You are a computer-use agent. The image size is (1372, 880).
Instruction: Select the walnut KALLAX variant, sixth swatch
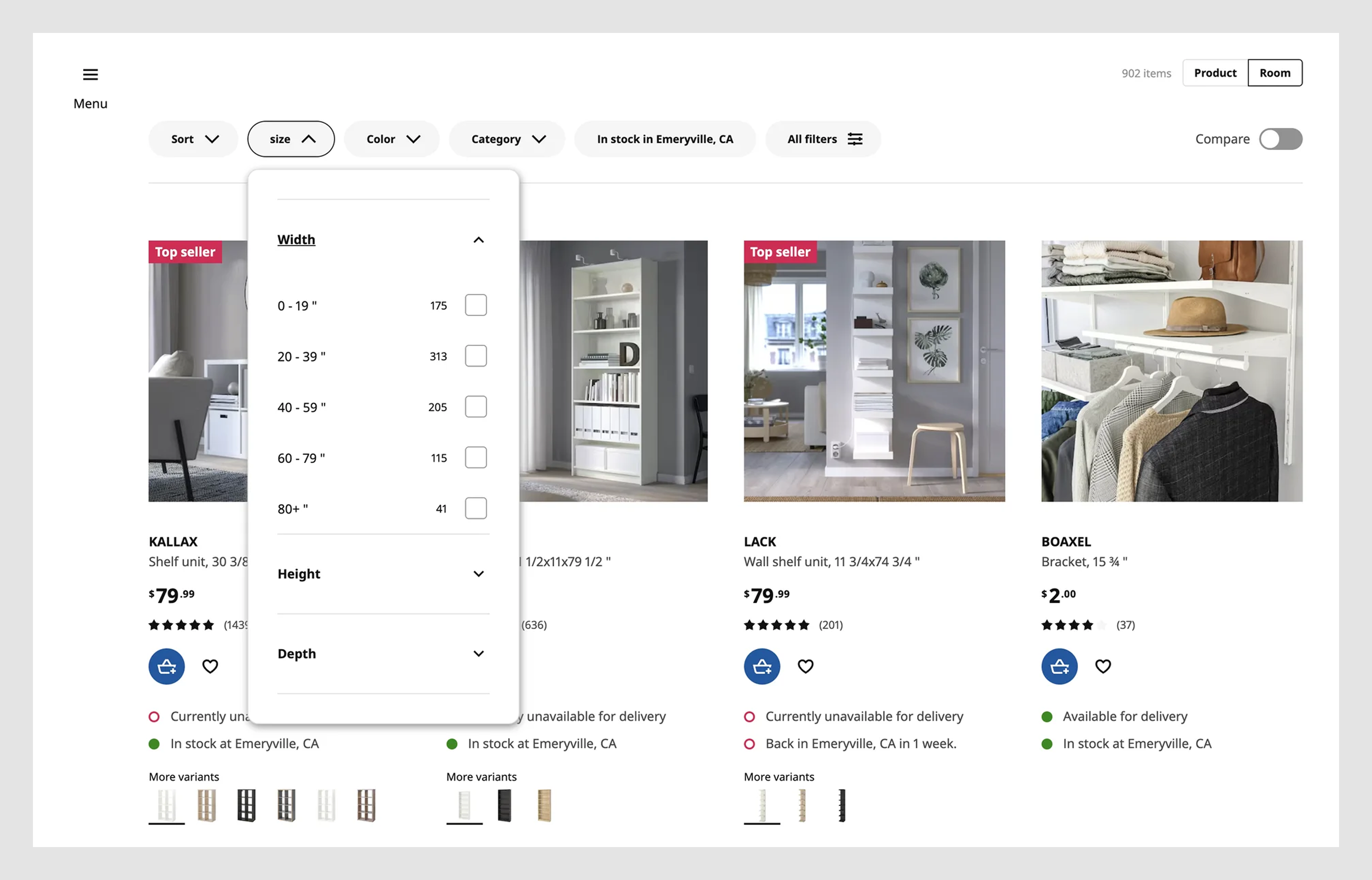click(366, 805)
